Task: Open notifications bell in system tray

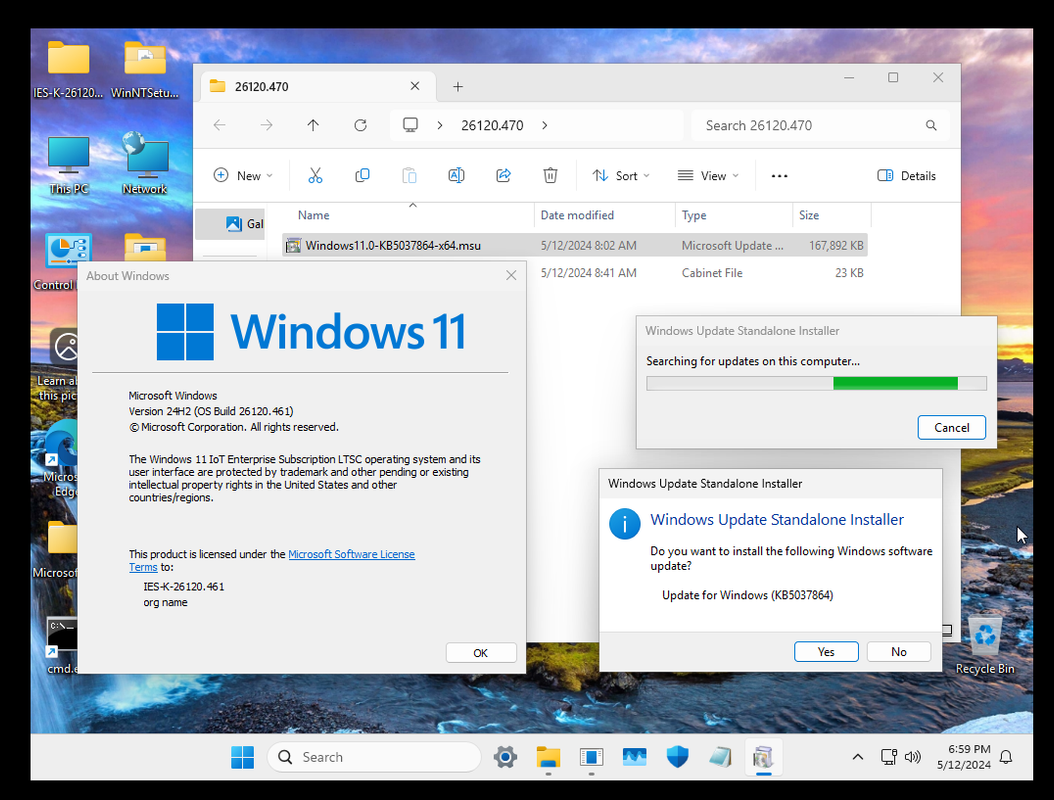Action: [1006, 757]
